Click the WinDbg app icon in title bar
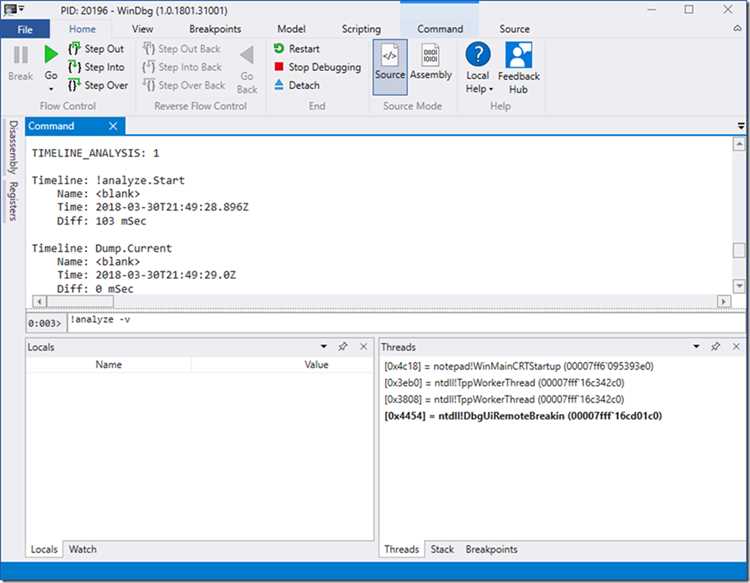 [10, 9]
